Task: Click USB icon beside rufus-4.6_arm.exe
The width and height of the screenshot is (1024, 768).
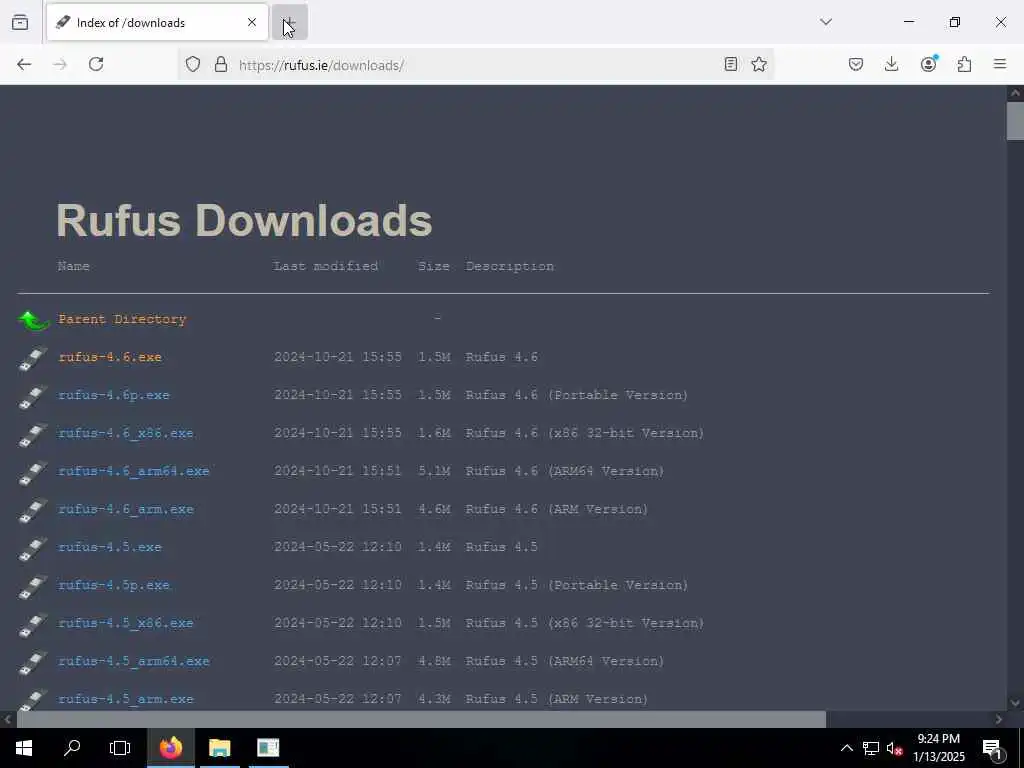Action: [x=33, y=510]
